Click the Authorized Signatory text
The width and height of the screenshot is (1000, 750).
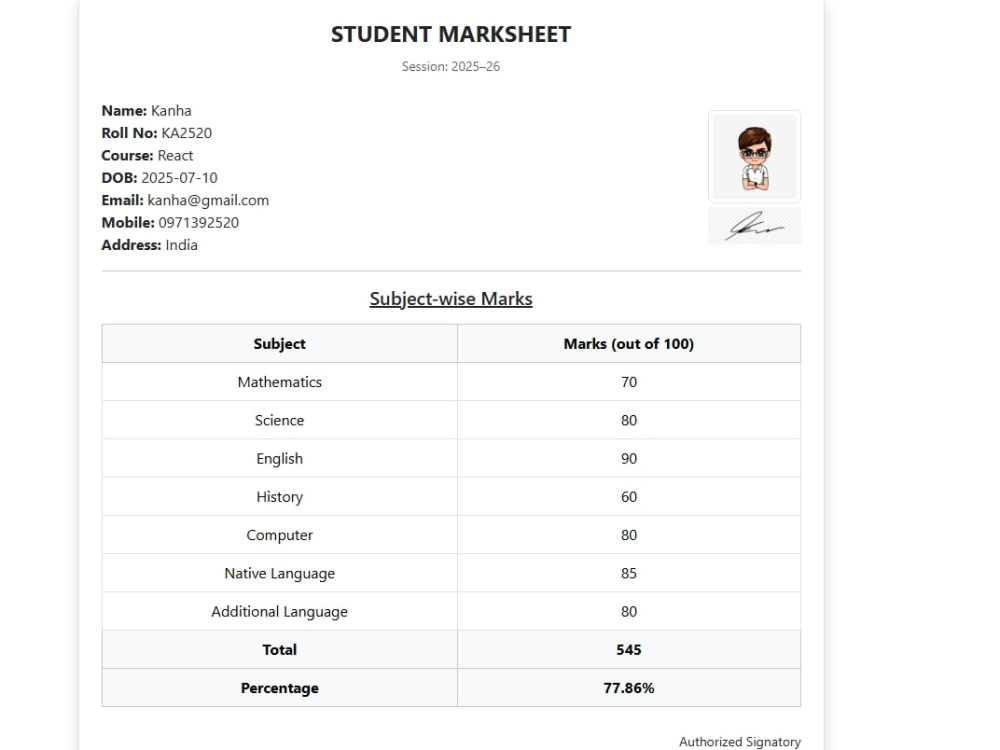point(740,742)
